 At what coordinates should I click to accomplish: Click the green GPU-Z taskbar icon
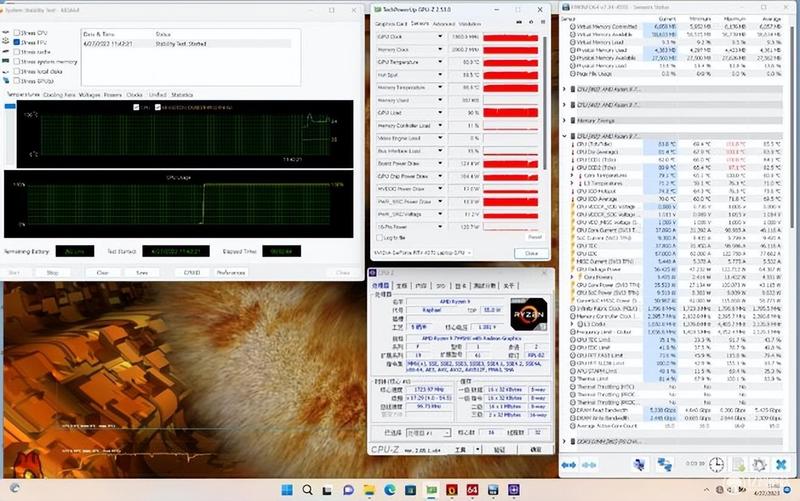(431, 490)
